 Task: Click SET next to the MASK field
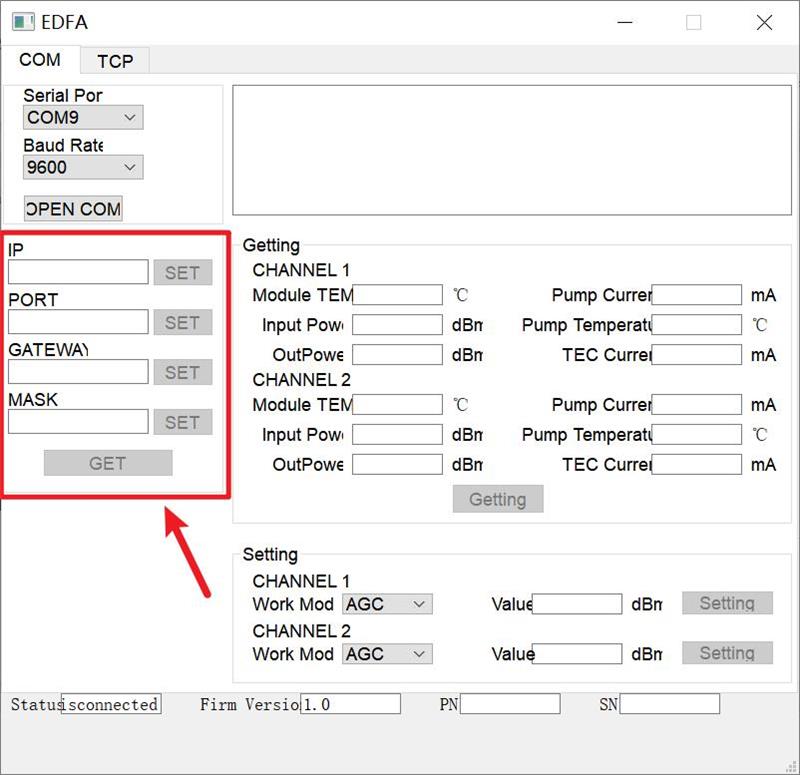pos(183,421)
